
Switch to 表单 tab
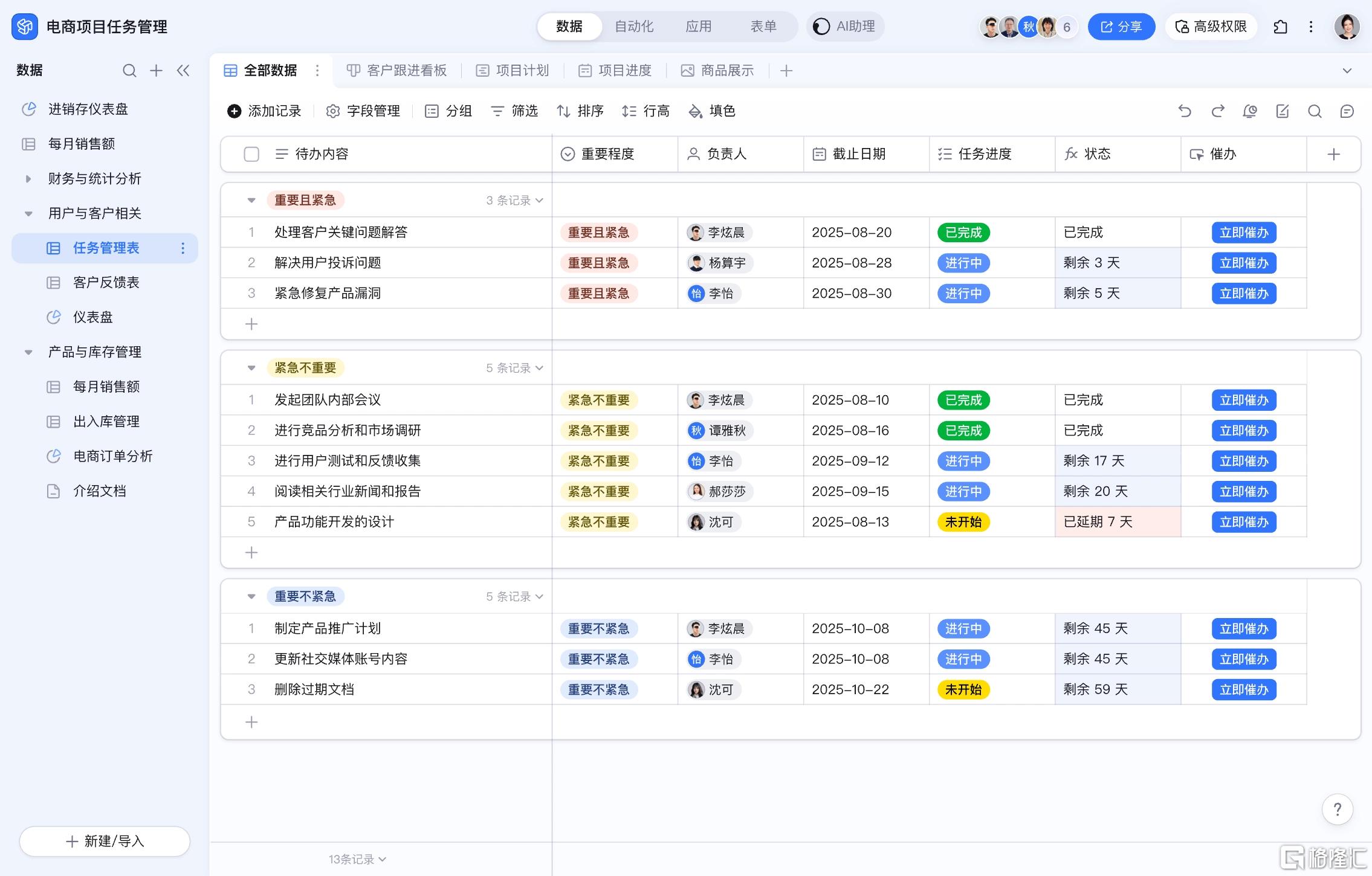[x=763, y=27]
